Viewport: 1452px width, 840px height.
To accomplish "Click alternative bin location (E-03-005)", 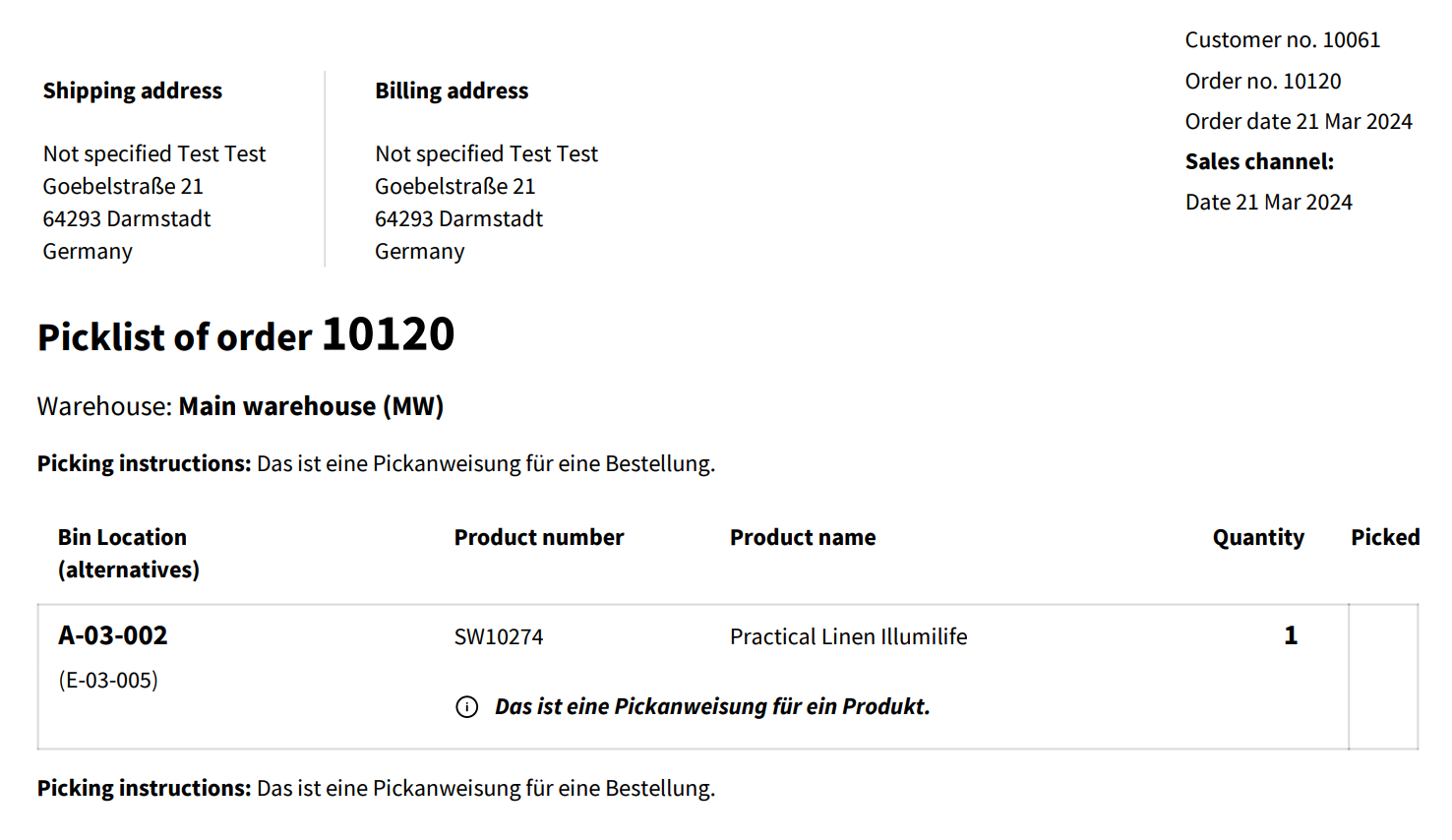I will [x=108, y=681].
